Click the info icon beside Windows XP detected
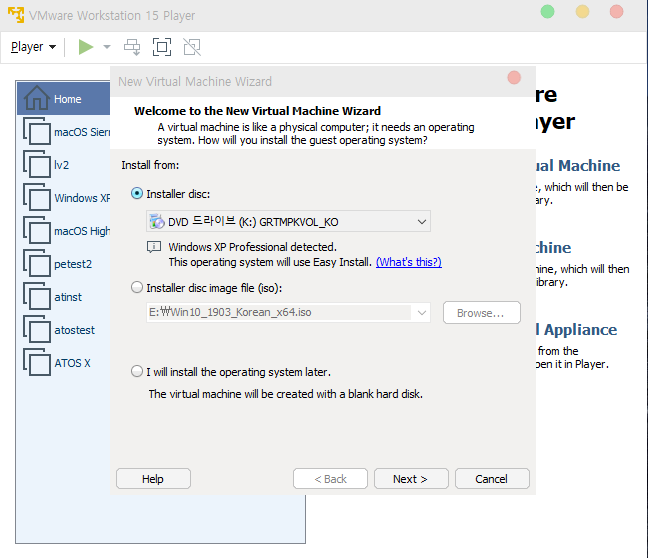The image size is (648, 558). pos(154,247)
